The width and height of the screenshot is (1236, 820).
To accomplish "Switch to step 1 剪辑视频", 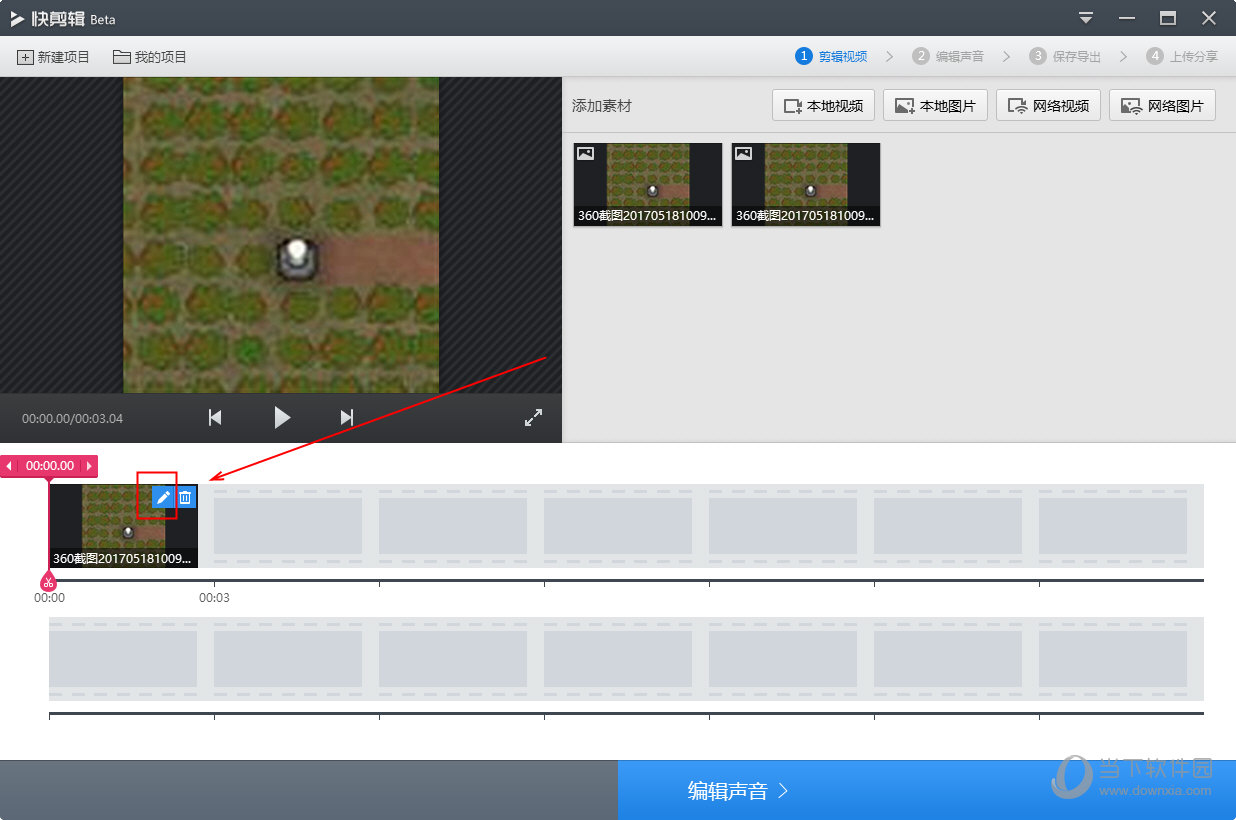I will (x=831, y=57).
